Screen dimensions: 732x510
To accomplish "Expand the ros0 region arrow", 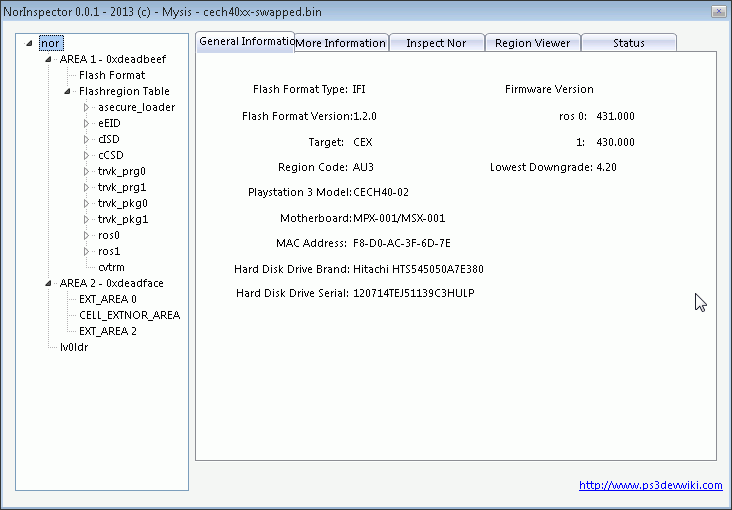I will point(87,235).
